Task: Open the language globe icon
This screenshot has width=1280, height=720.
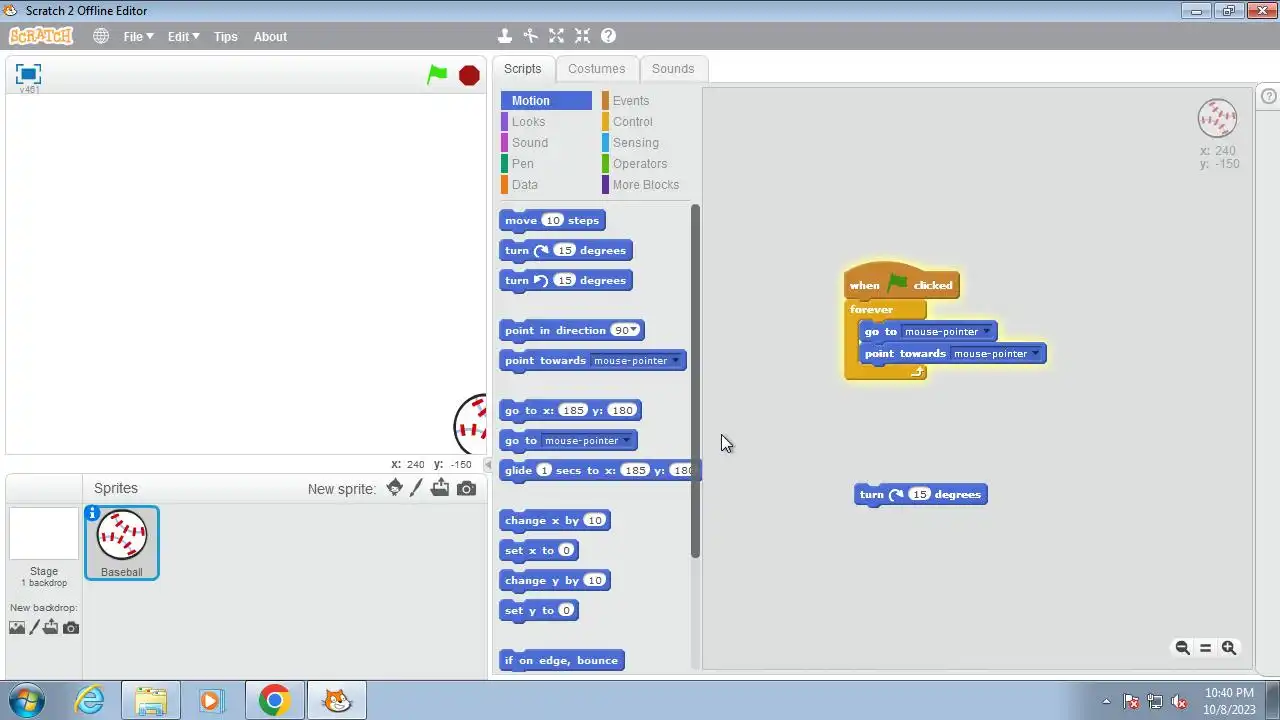Action: point(101,36)
